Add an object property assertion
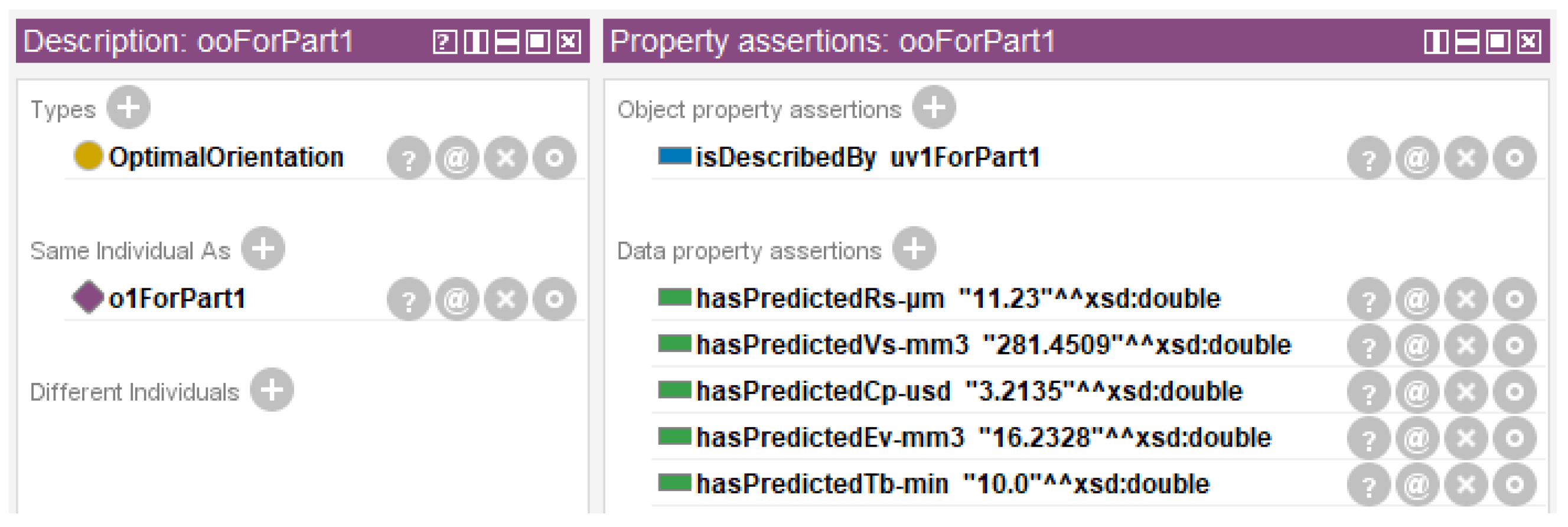The height and width of the screenshot is (527, 1568). (933, 108)
